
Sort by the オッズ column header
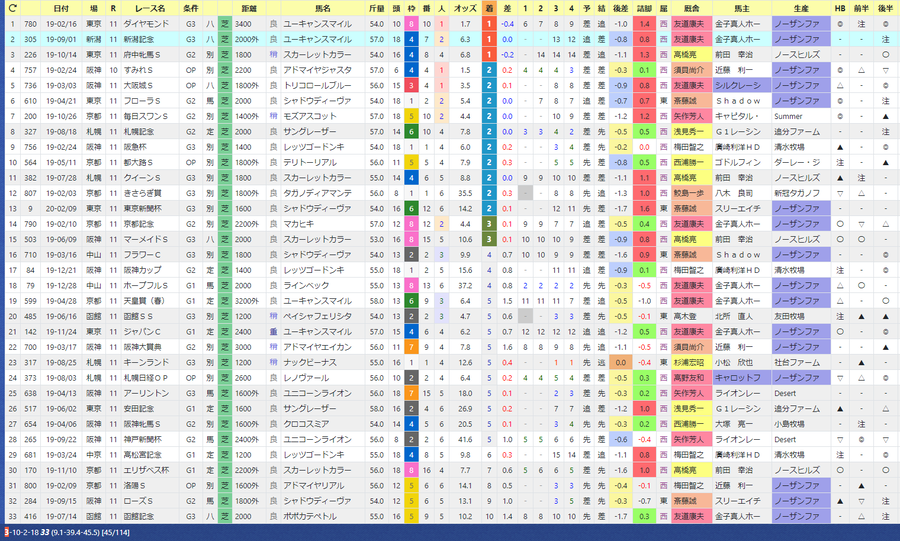tap(465, 8)
